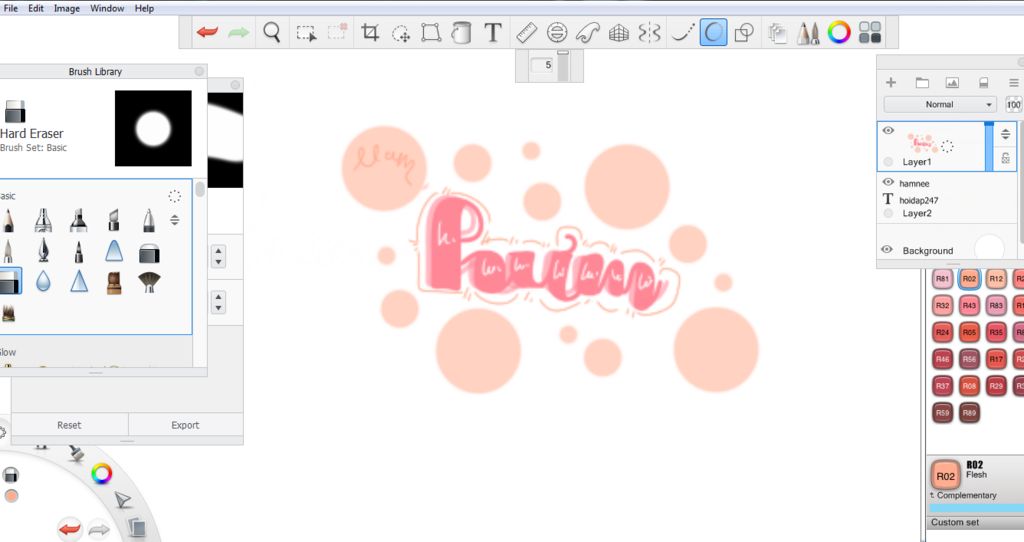Open the Color Wheel in top toolbar
Image resolution: width=1024 pixels, height=542 pixels.
(839, 32)
